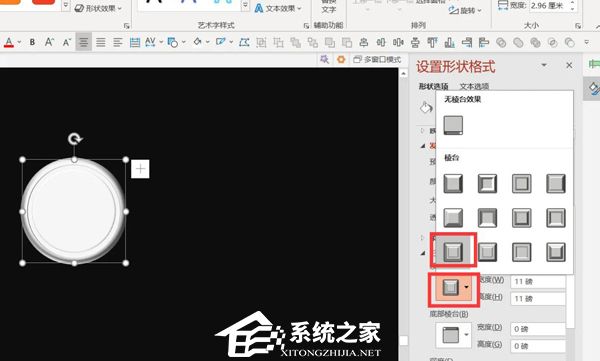Viewport: 600px width, 361px height.
Task: Select second bevel preset in first 棱台 row
Action: click(x=487, y=183)
